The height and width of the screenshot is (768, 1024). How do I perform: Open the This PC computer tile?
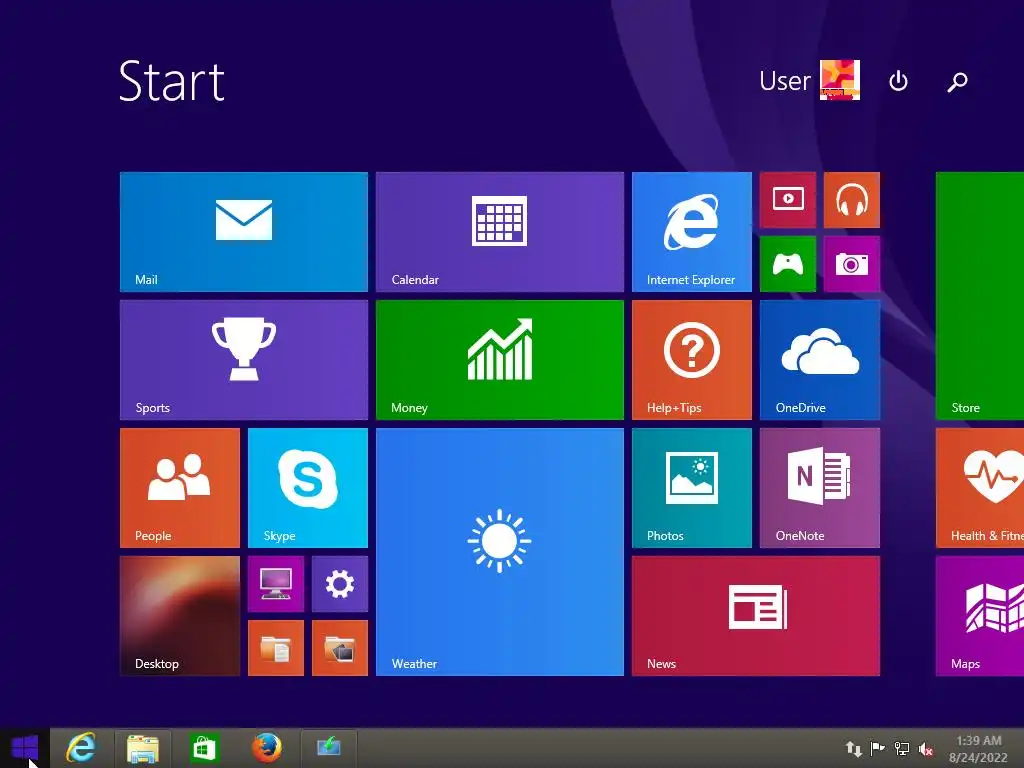click(x=276, y=584)
